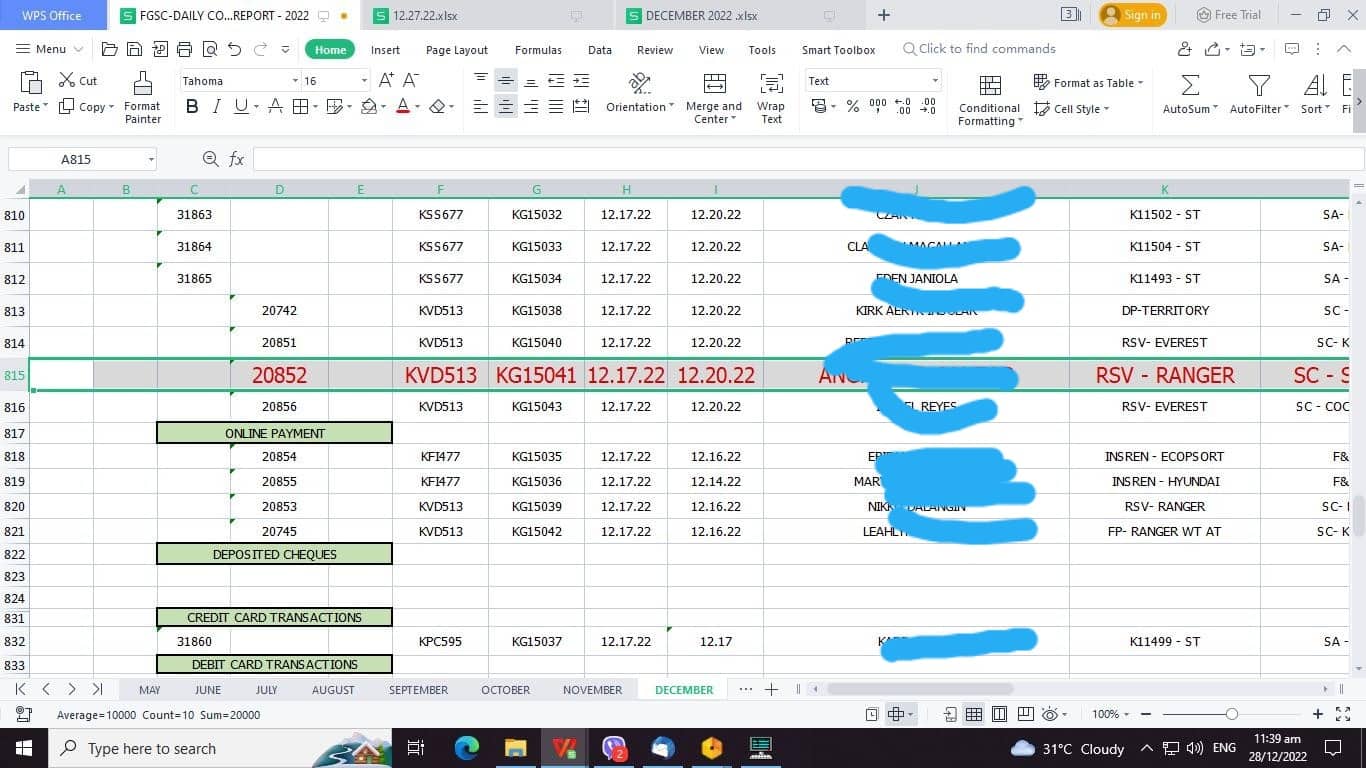
Task: Open the font name dropdown showing Tahoma
Action: [x=295, y=81]
